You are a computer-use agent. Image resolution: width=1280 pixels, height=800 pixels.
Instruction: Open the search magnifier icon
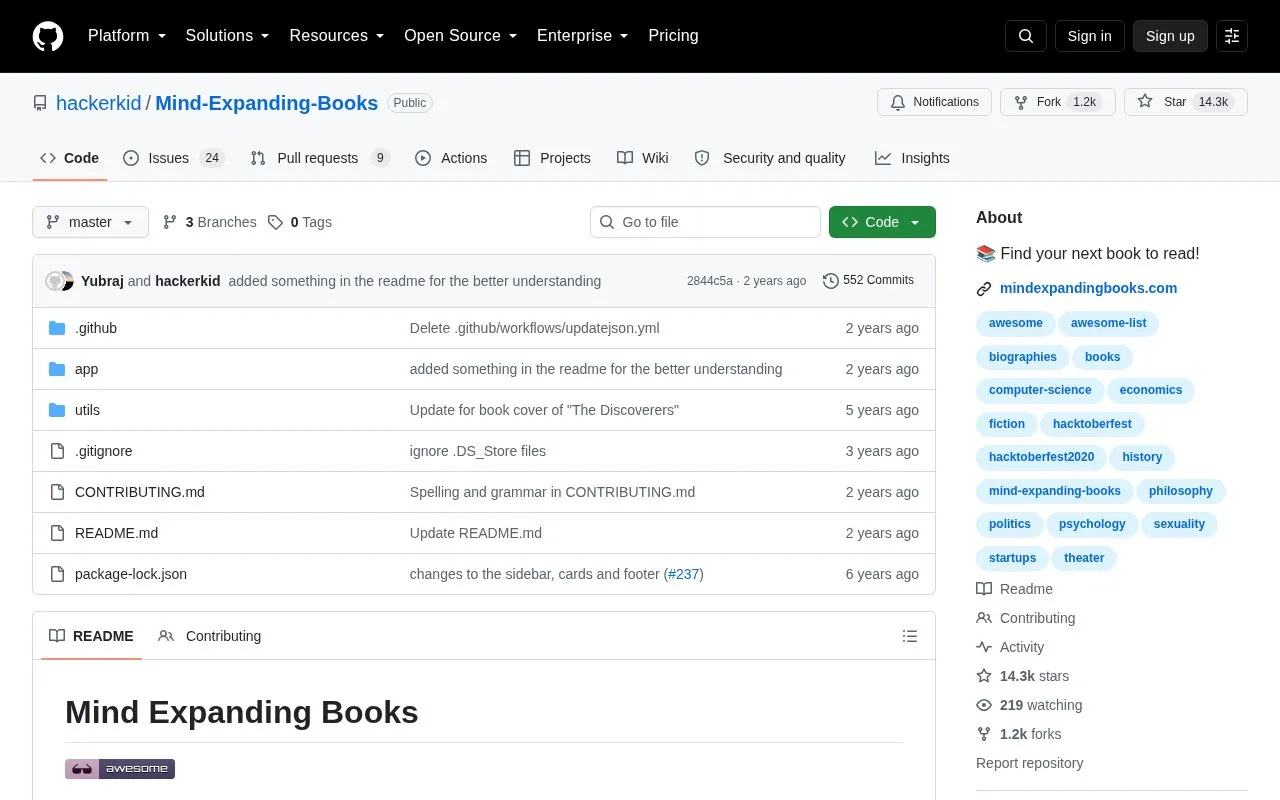[1026, 36]
